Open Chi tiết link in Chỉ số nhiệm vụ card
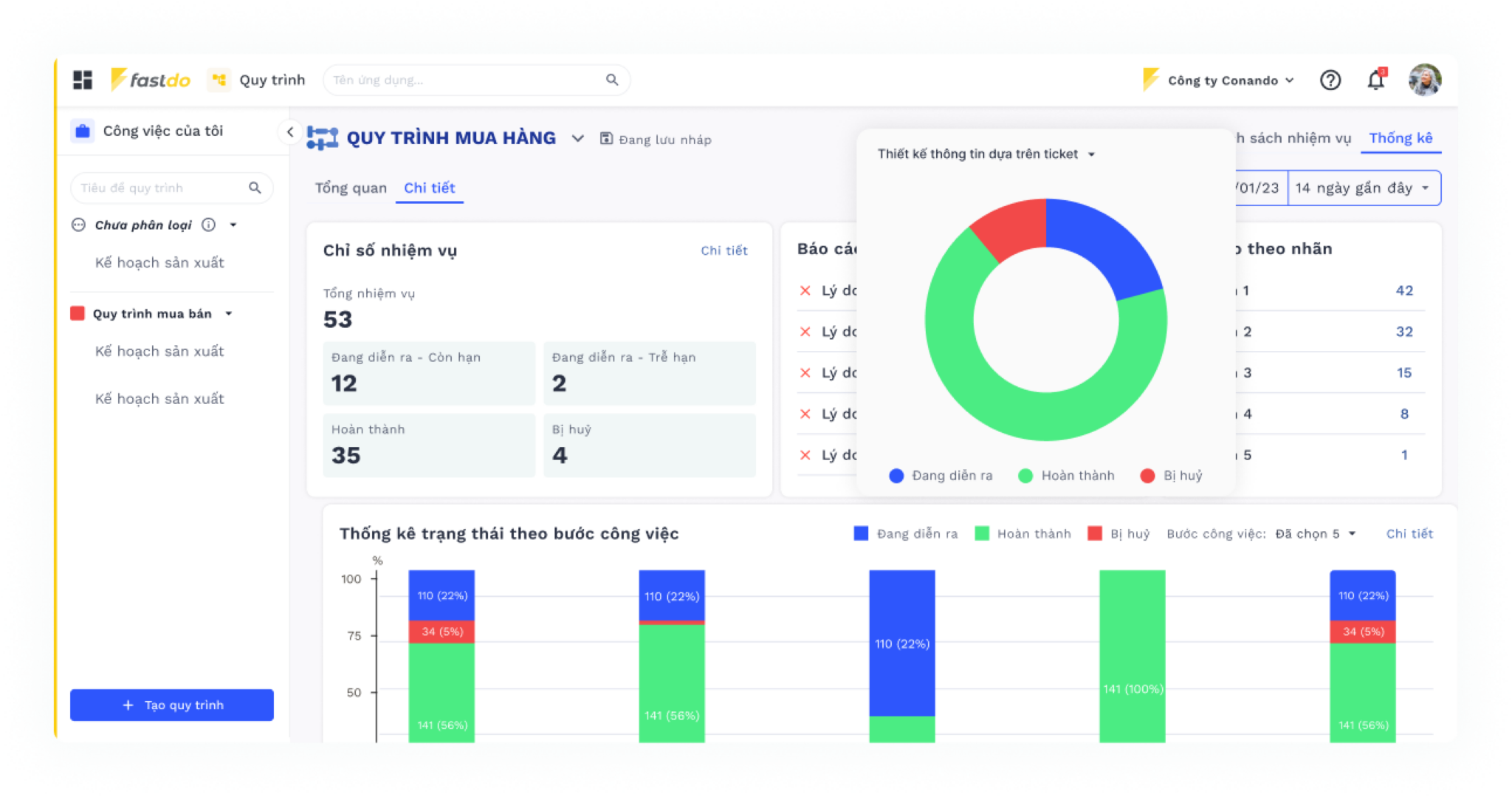 725,250
